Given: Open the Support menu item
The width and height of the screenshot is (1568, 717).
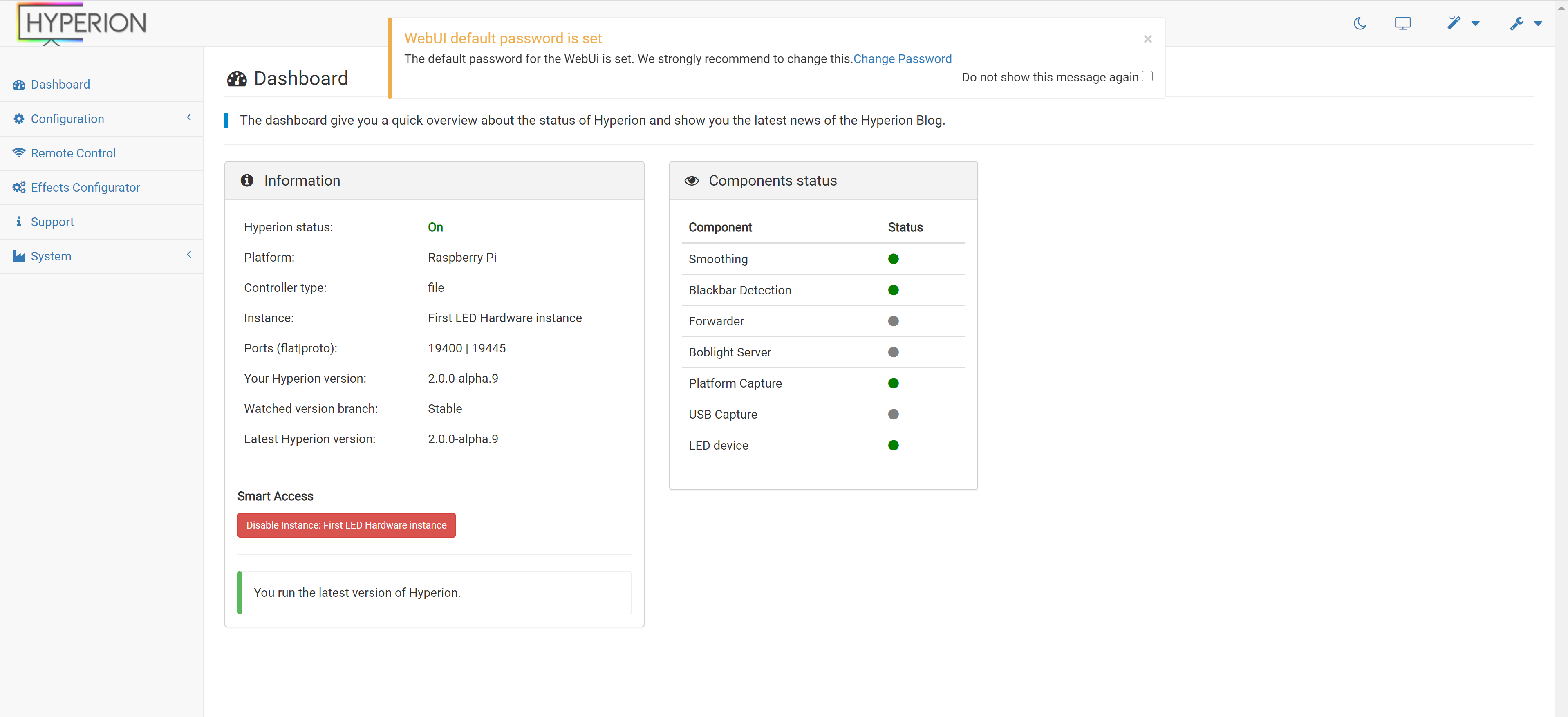Looking at the screenshot, I should click(52, 222).
